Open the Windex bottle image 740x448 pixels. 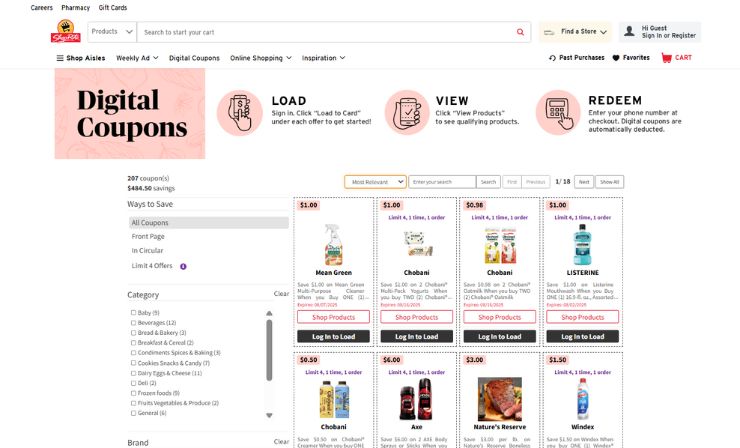582,399
